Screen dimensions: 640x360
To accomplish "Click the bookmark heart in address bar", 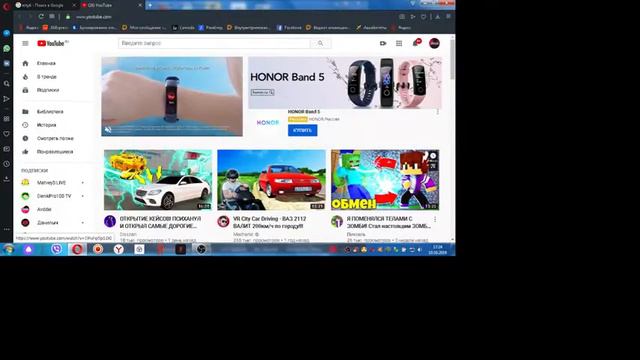I will [x=424, y=17].
